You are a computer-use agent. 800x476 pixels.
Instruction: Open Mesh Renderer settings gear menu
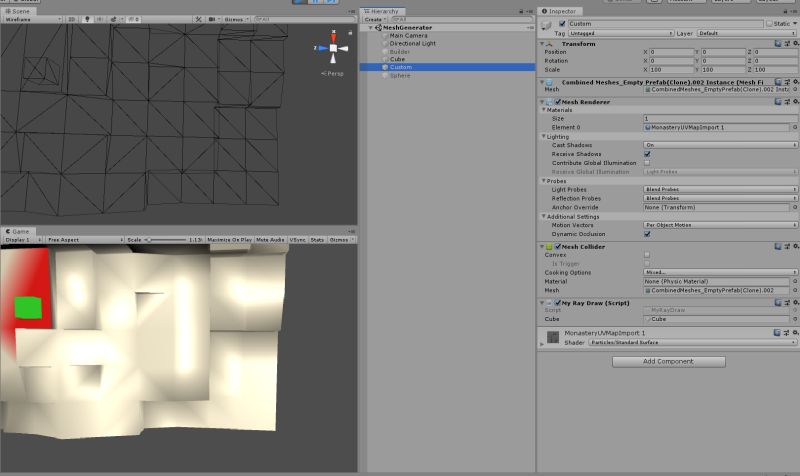(795, 102)
